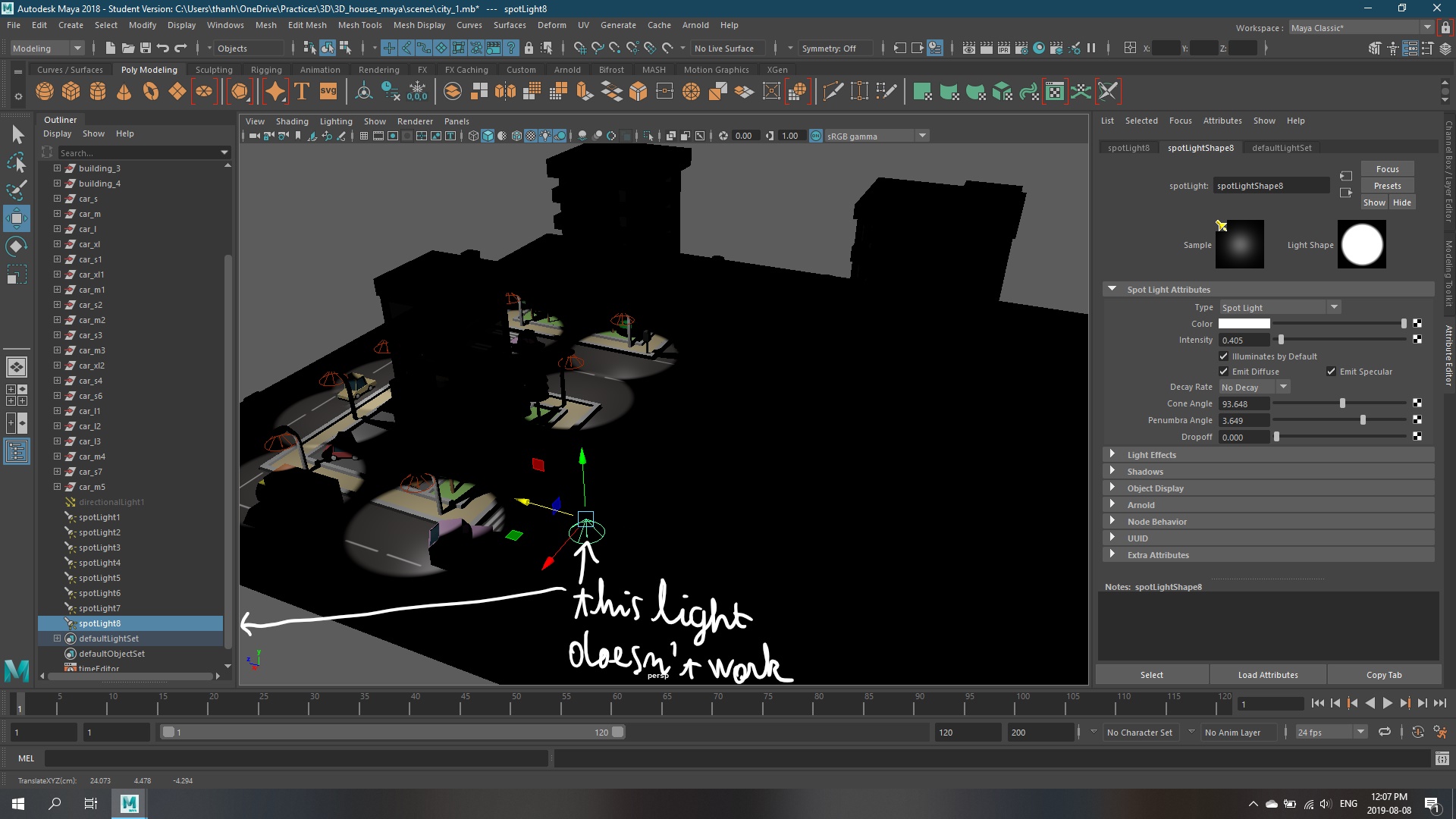
Task: Create a polygon sphere from the Poly Modeling shelf
Action: (x=44, y=91)
